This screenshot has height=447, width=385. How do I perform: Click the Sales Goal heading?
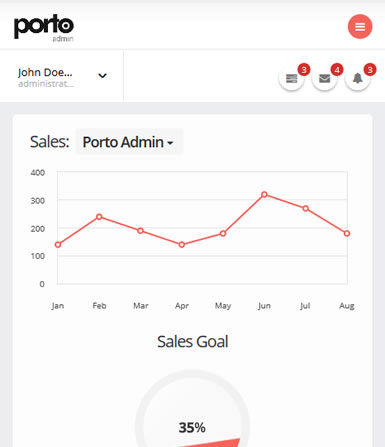coord(193,342)
